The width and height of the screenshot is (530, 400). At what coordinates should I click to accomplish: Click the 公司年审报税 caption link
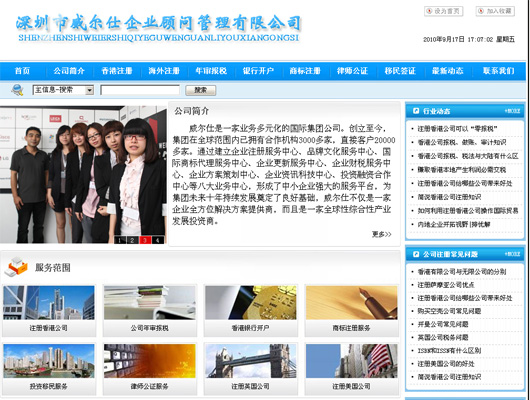149,328
